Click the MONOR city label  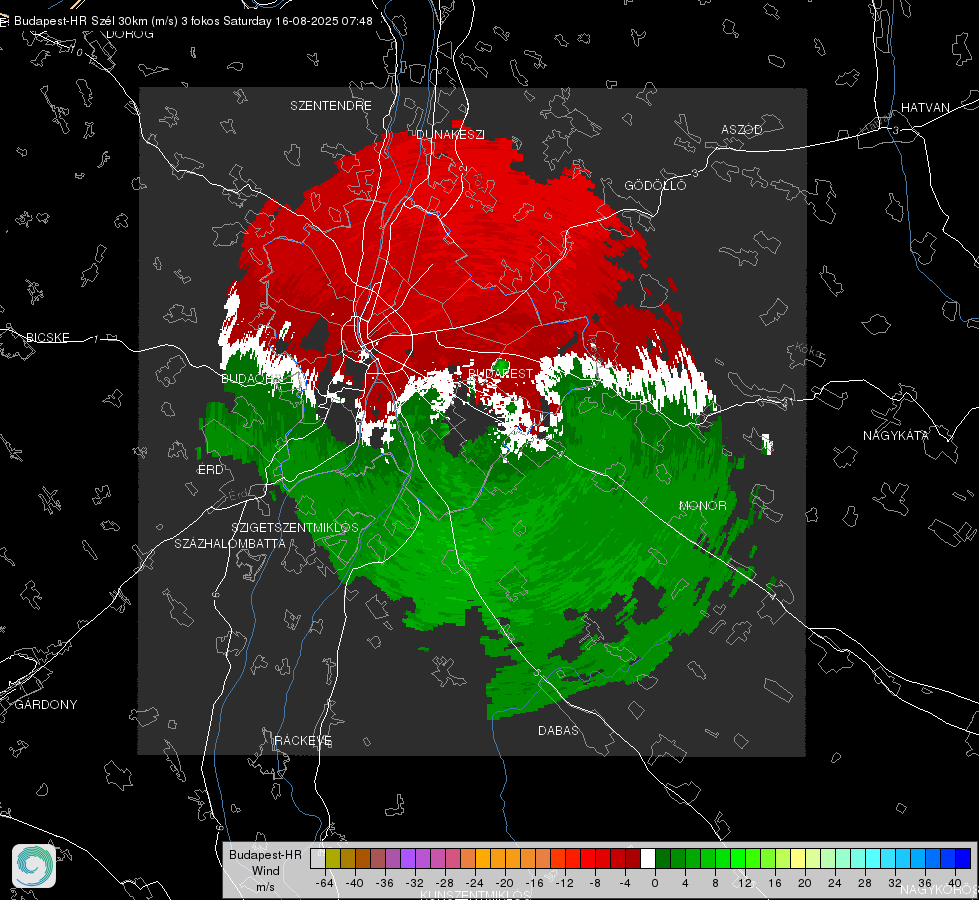click(x=702, y=505)
